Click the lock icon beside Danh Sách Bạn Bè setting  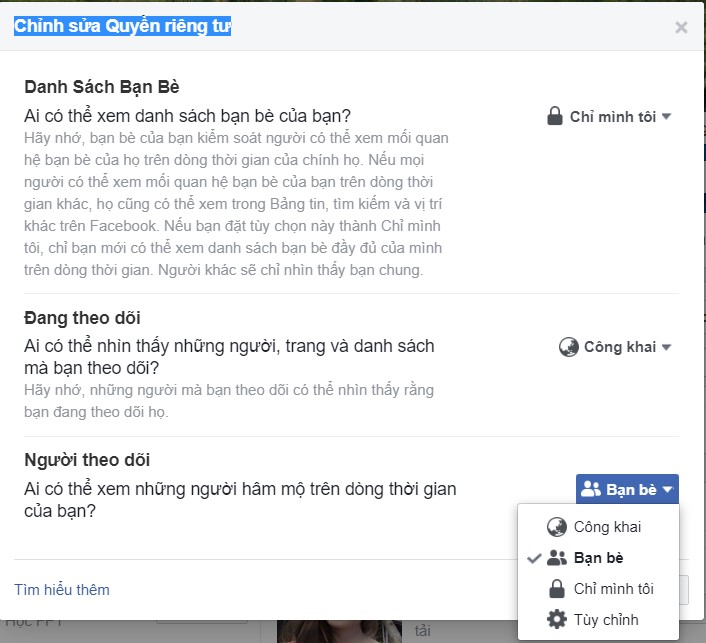[555, 116]
